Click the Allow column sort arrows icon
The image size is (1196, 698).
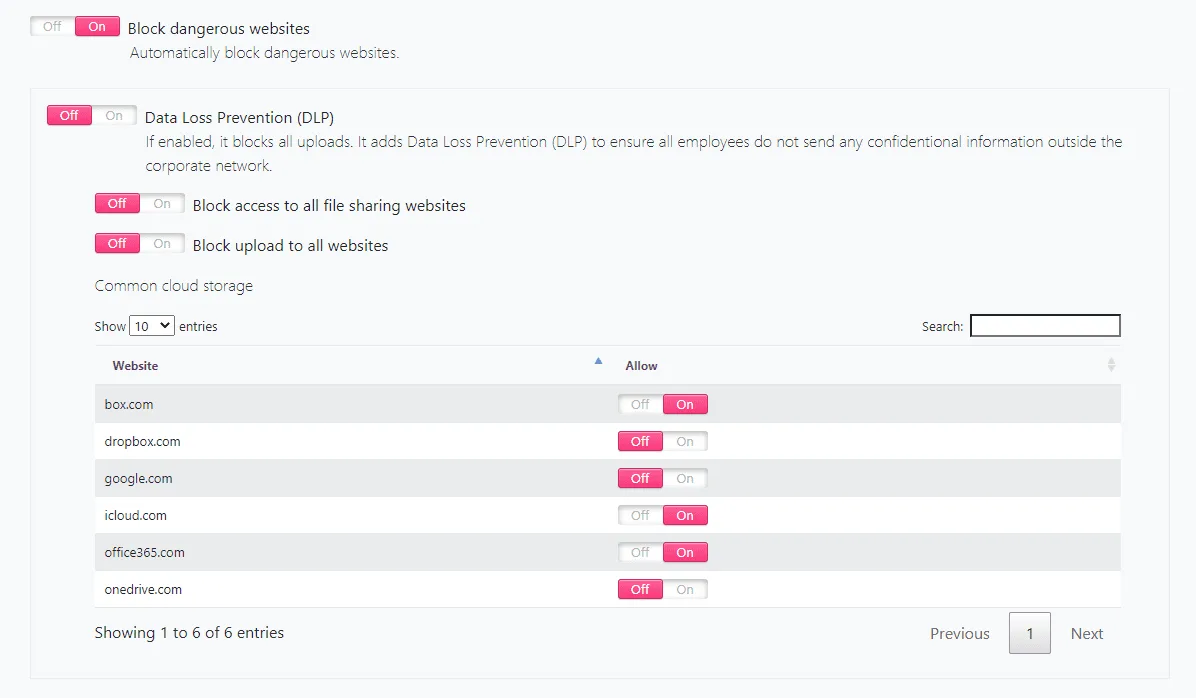(1111, 366)
